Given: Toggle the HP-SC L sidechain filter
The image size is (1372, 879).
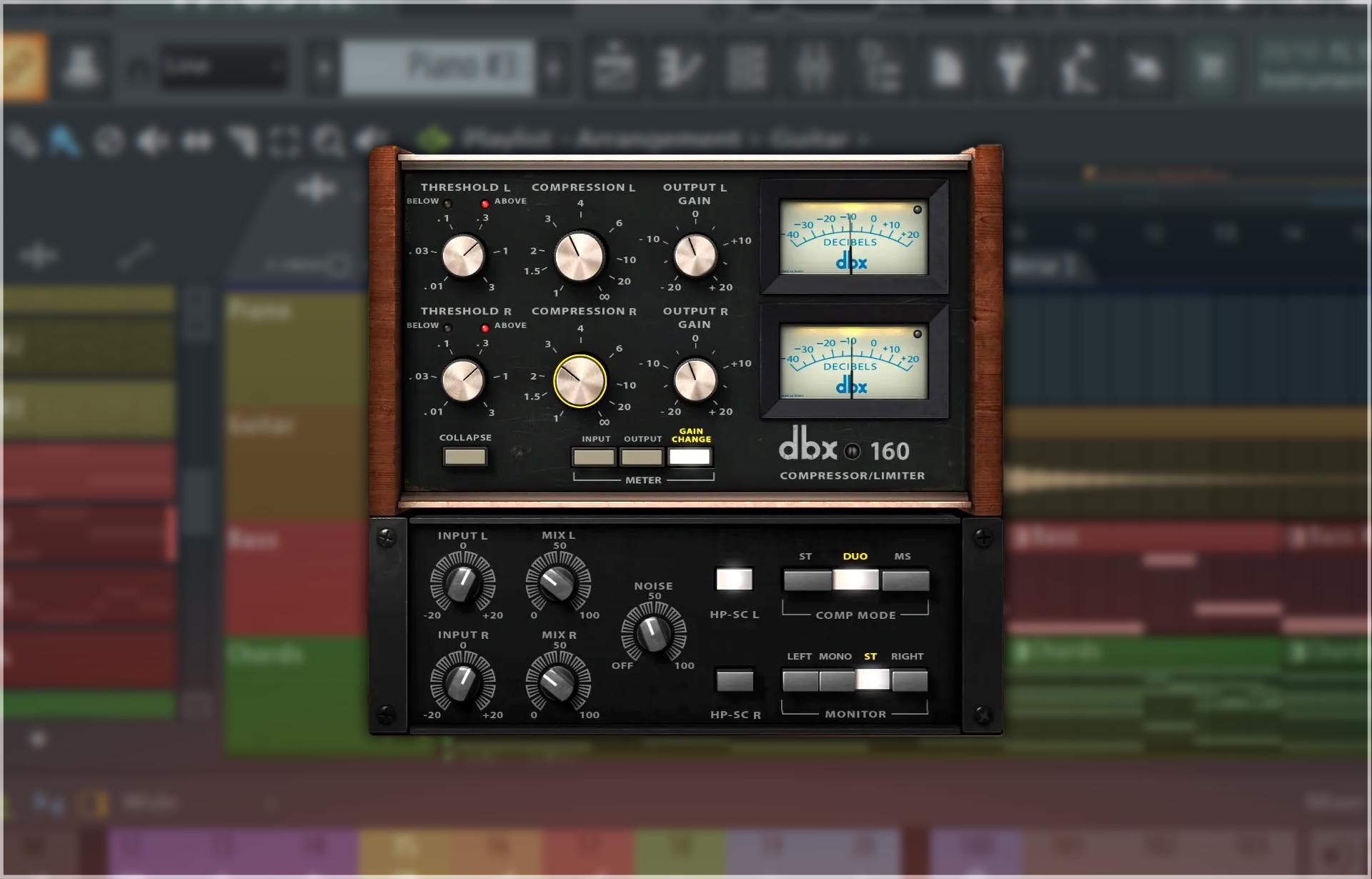Looking at the screenshot, I should (x=735, y=579).
